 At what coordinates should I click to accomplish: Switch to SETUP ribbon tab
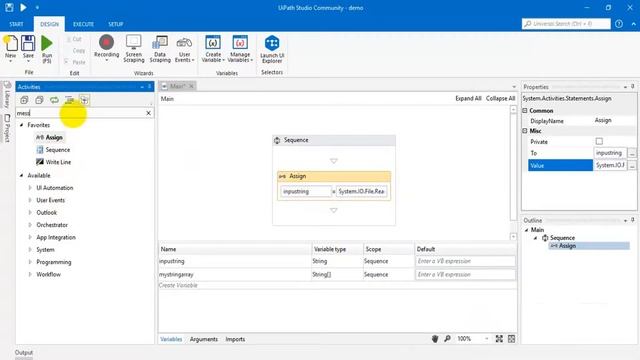[116, 24]
